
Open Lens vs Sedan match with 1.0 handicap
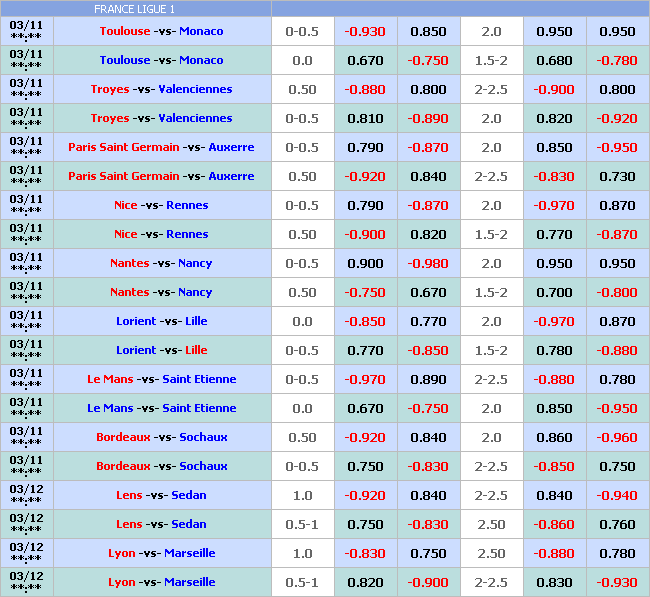161,495
